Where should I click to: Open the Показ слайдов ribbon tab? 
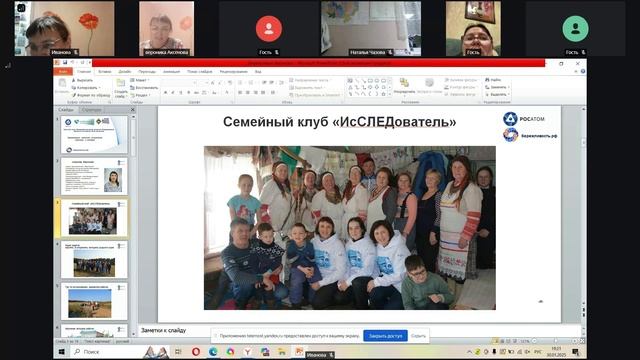(x=200, y=71)
